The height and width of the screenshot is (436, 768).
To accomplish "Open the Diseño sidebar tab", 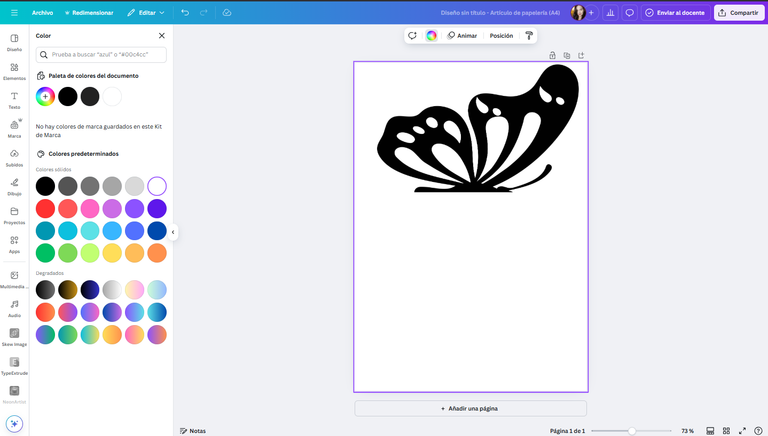I will [x=14, y=43].
